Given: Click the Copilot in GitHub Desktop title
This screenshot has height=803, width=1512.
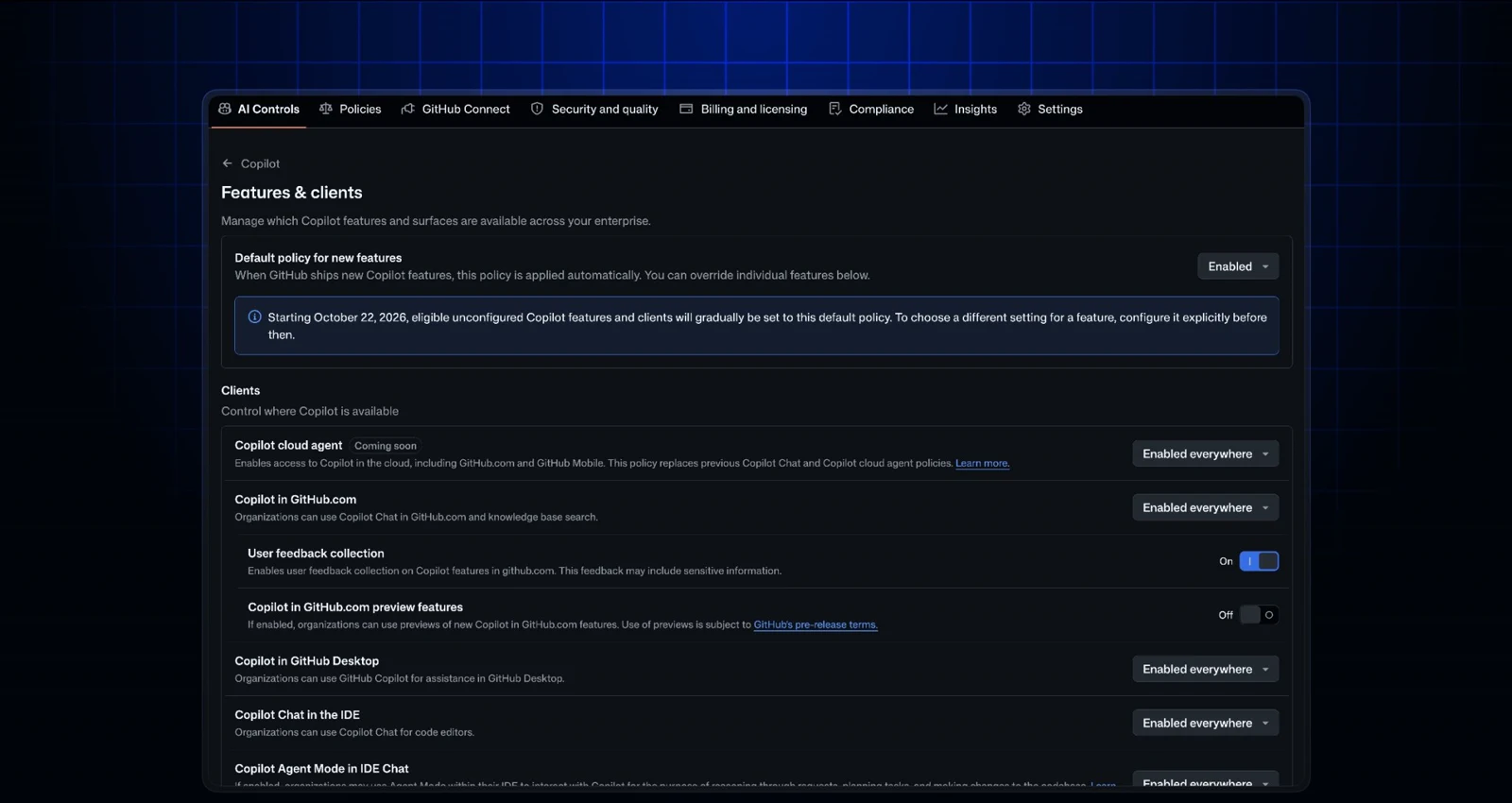Looking at the screenshot, I should (x=306, y=661).
